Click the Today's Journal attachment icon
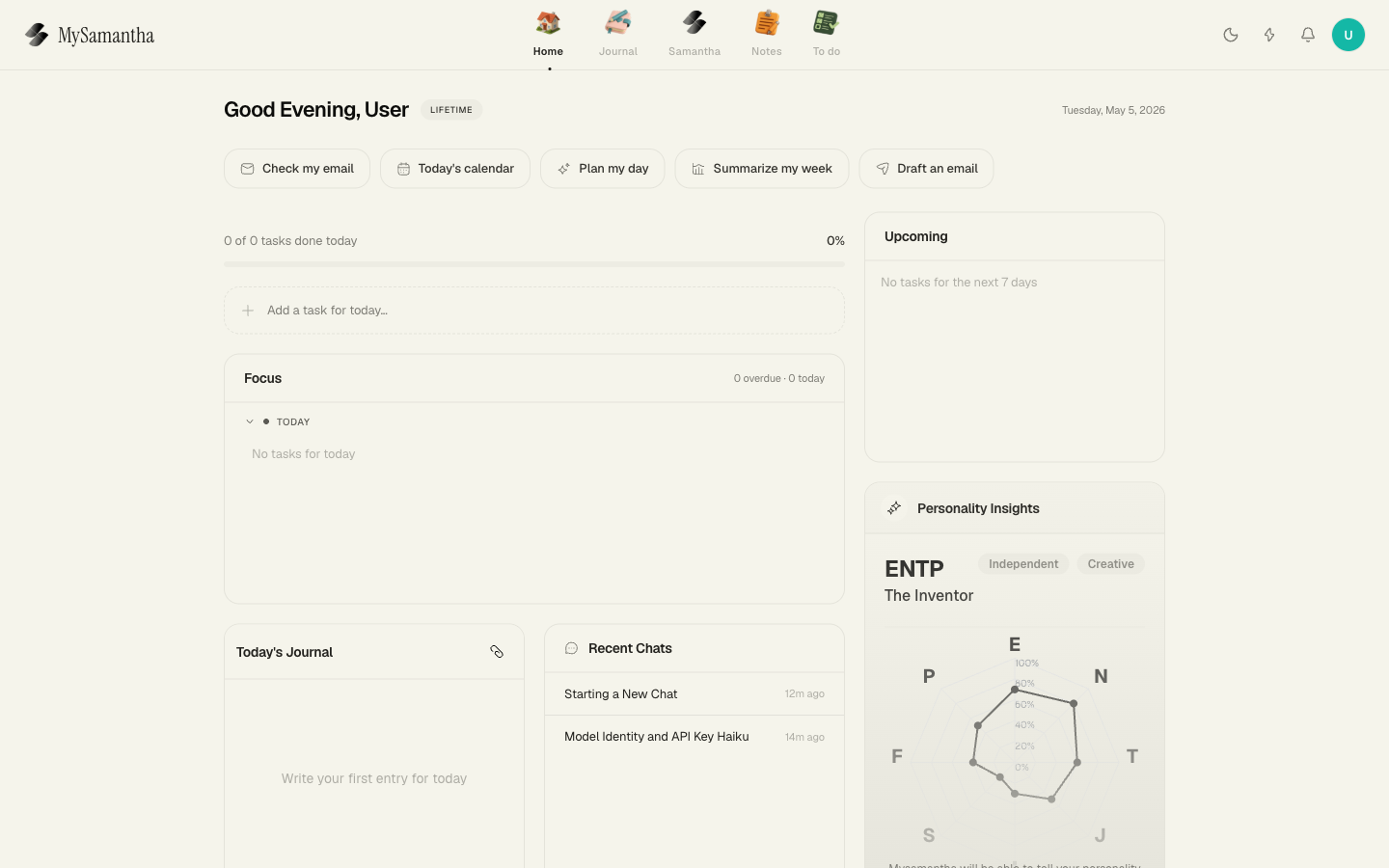Viewport: 1389px width, 868px height. tap(497, 652)
